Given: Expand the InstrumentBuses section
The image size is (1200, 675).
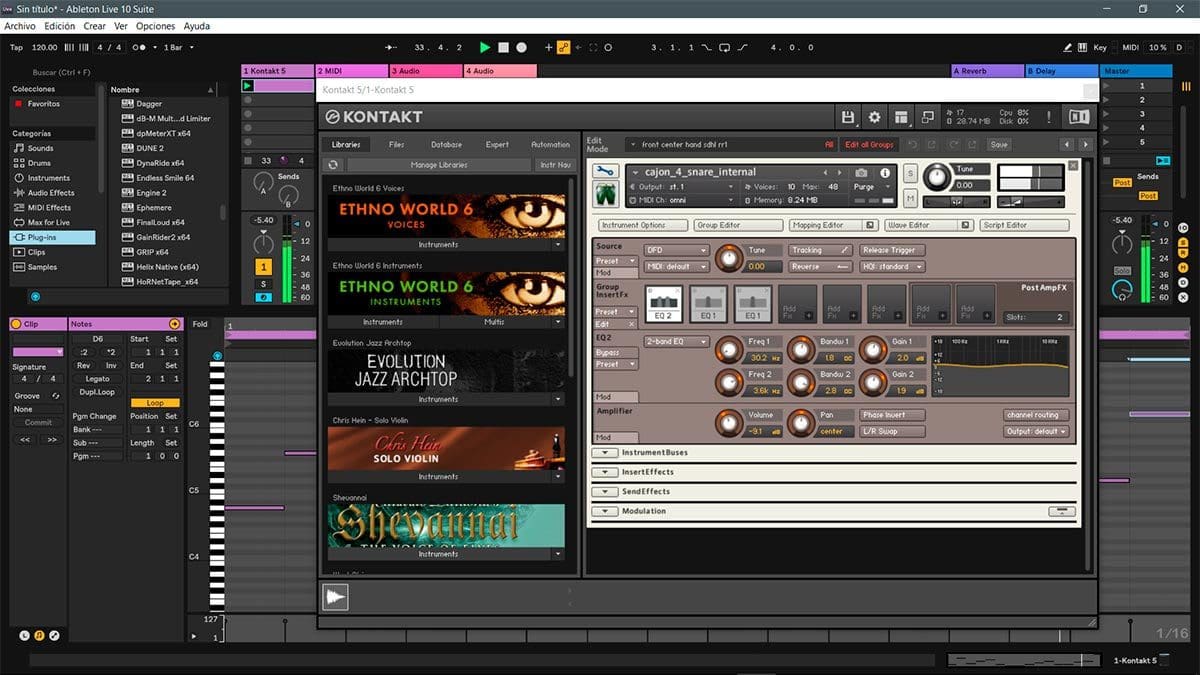Looking at the screenshot, I should pos(605,452).
